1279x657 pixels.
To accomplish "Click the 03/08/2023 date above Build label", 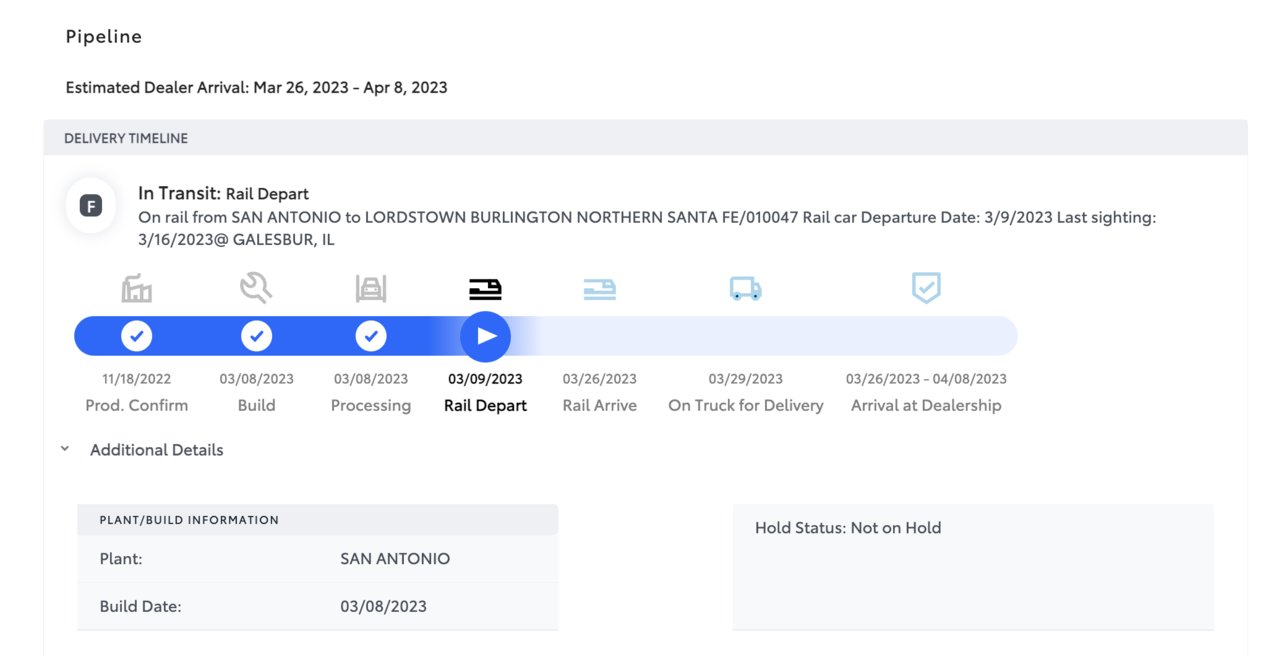I will [x=256, y=379].
